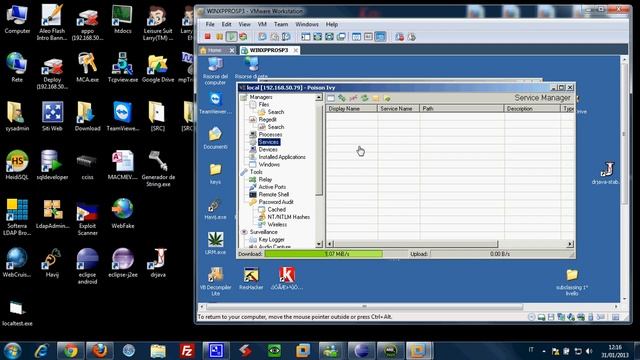Open the TeamViewer icon inside the VM
The image size is (640, 360).
pyautogui.click(x=215, y=103)
